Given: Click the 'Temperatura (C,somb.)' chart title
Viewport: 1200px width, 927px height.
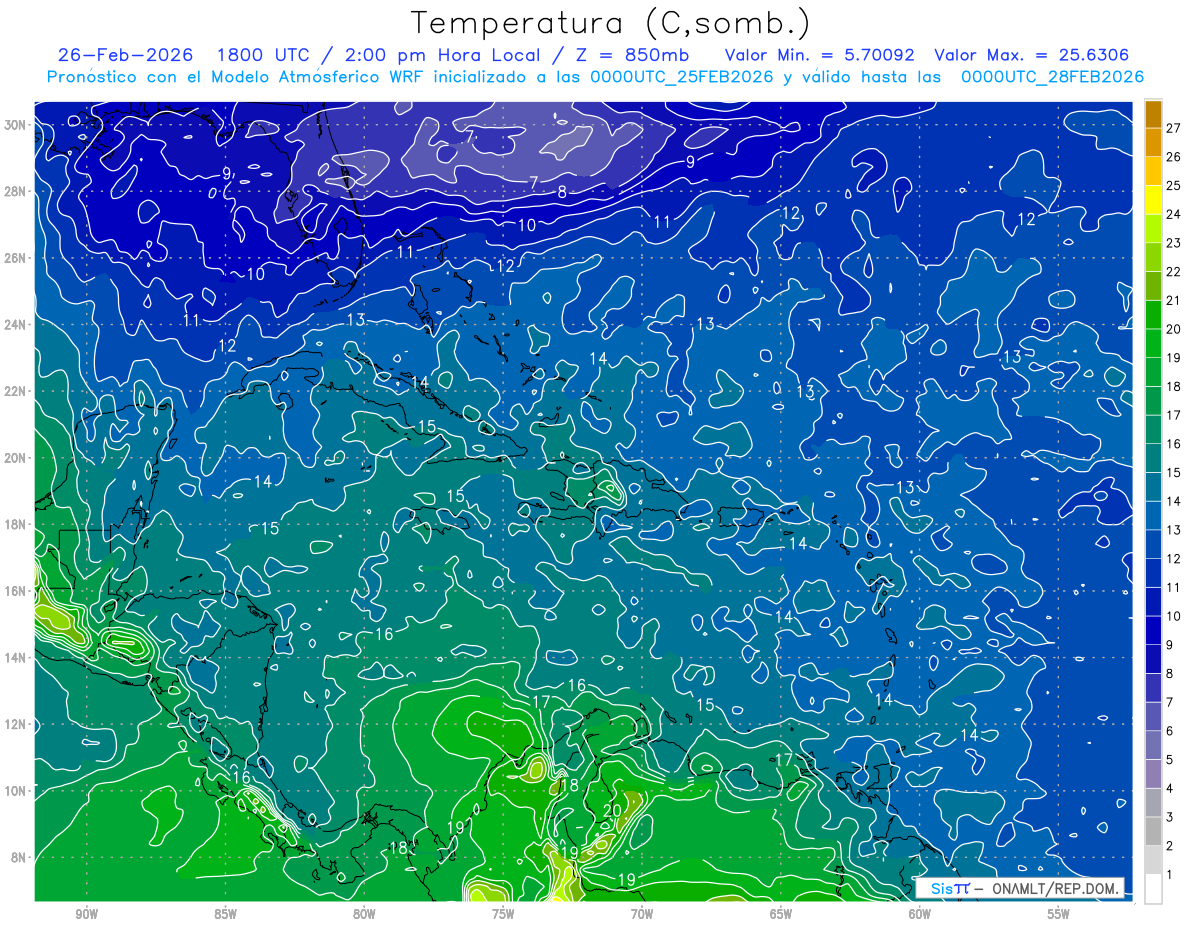Looking at the screenshot, I should point(609,22).
